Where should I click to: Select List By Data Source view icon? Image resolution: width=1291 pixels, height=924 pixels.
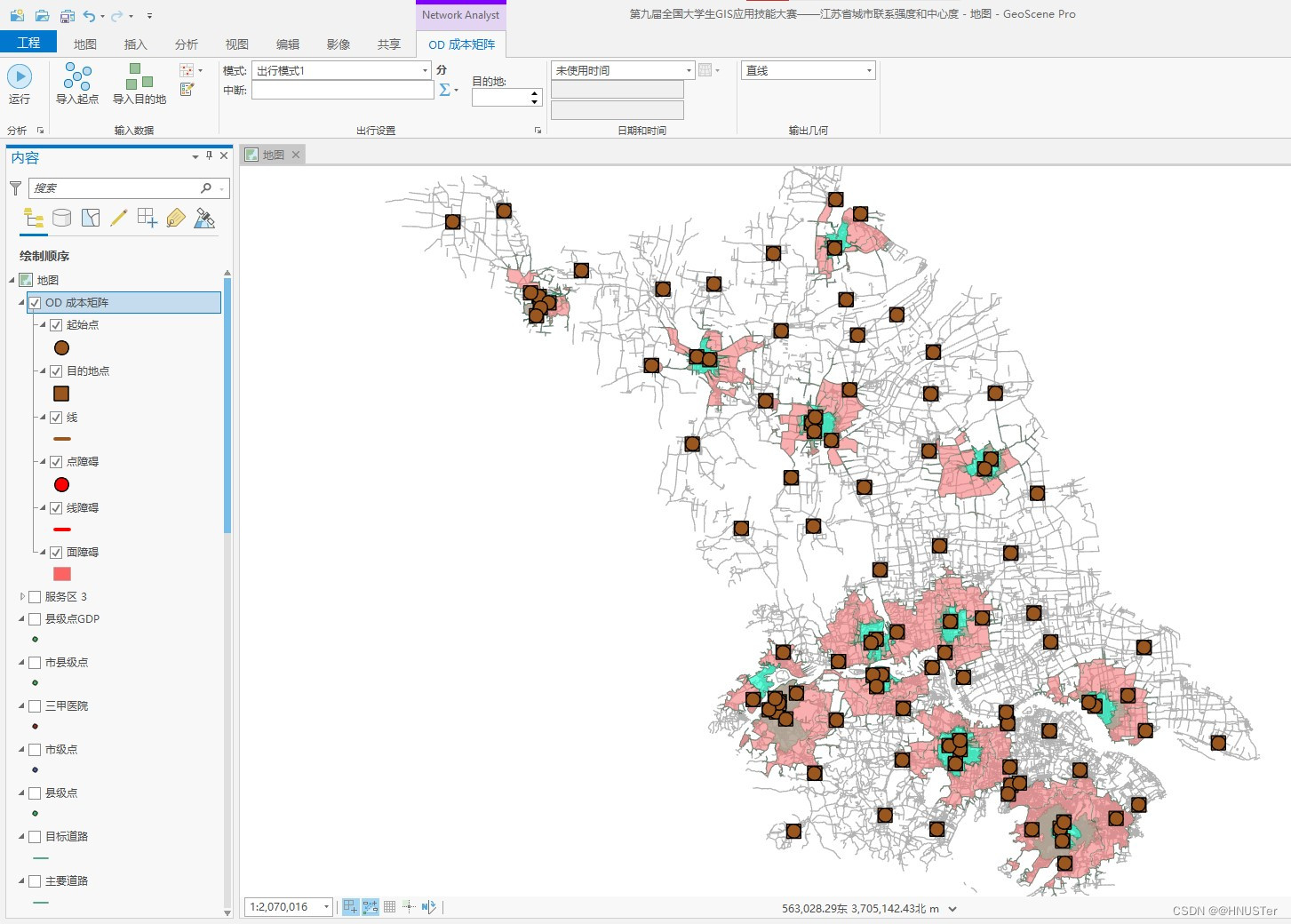click(x=62, y=219)
